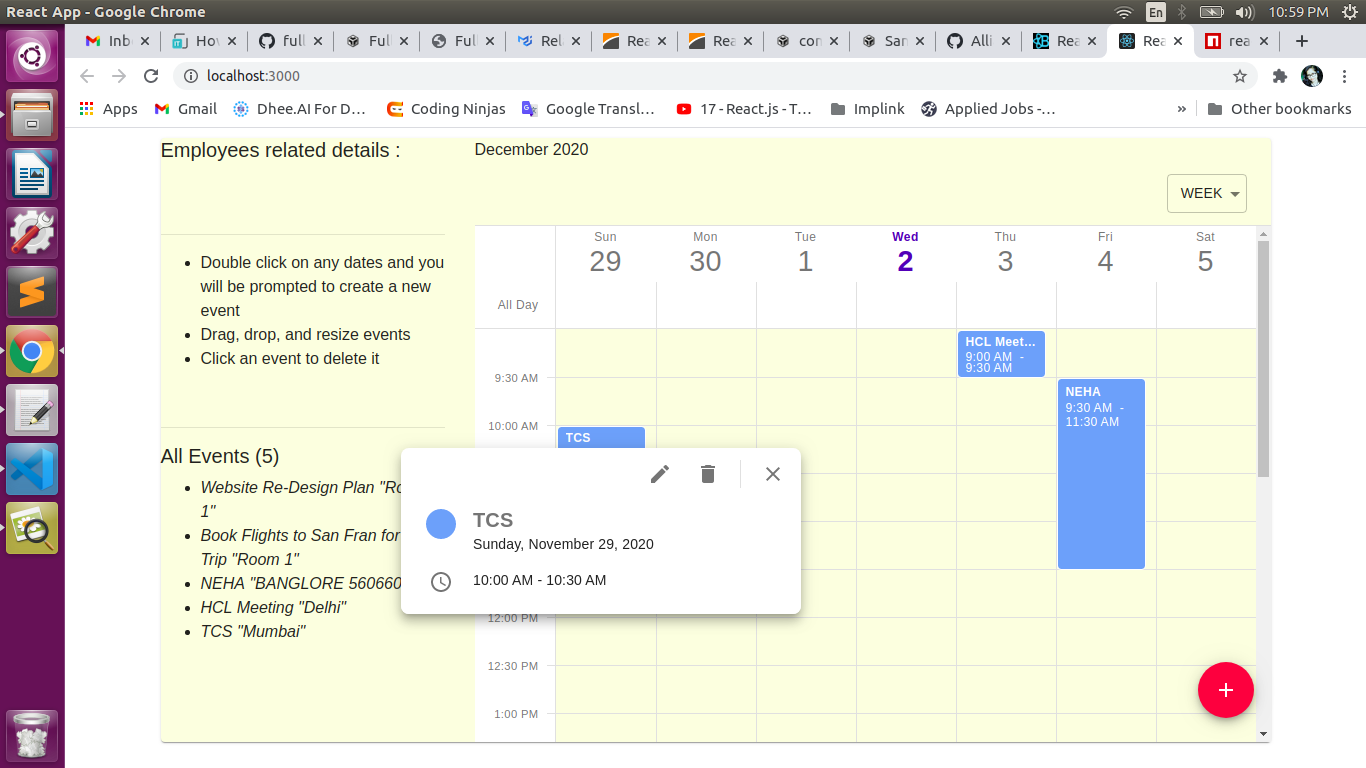
Task: Open the Chrome browser icon in Ubuntu dock
Action: [x=31, y=351]
